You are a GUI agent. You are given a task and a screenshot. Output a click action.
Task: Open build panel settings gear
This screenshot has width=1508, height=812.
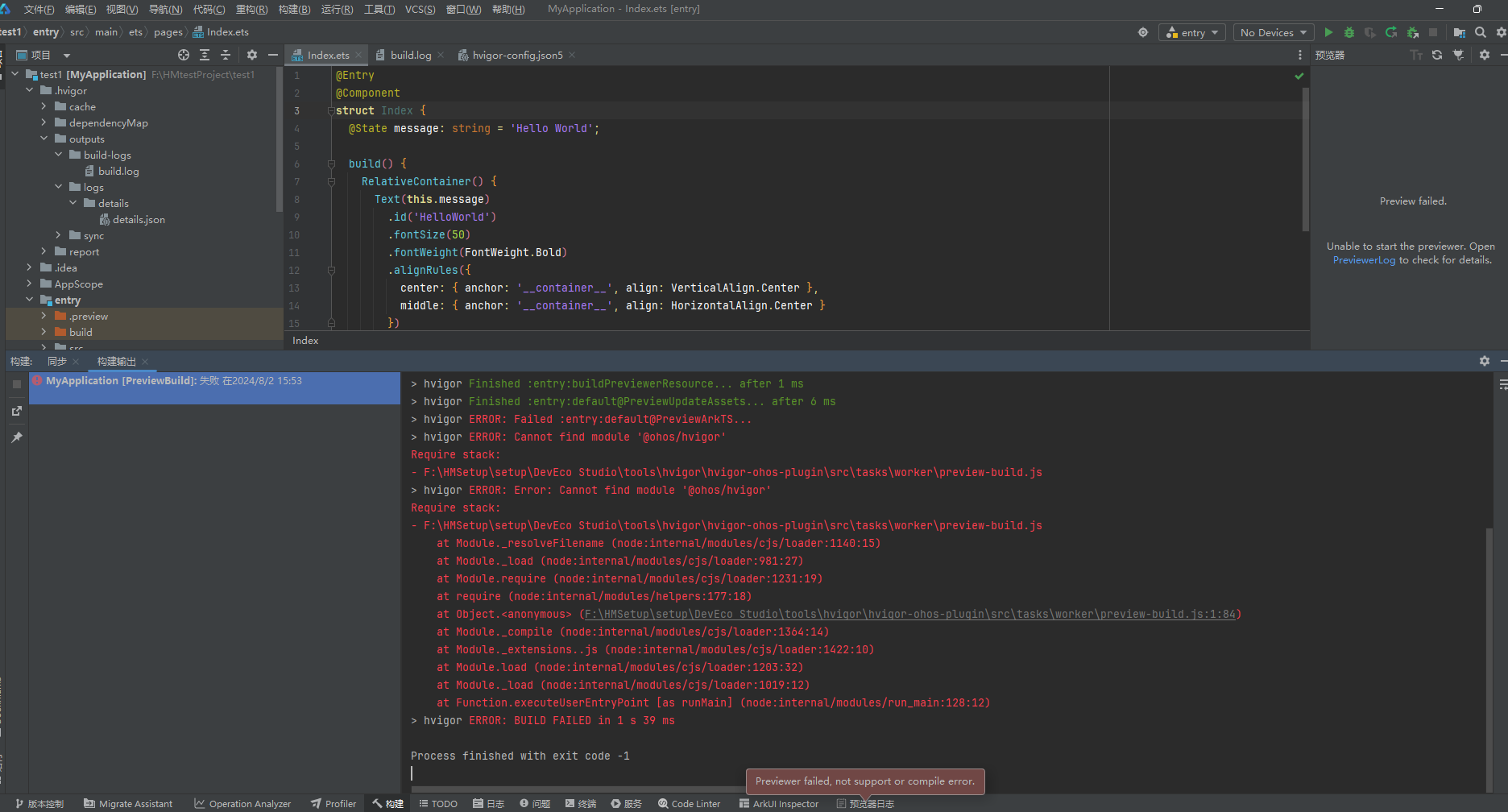tap(1485, 361)
